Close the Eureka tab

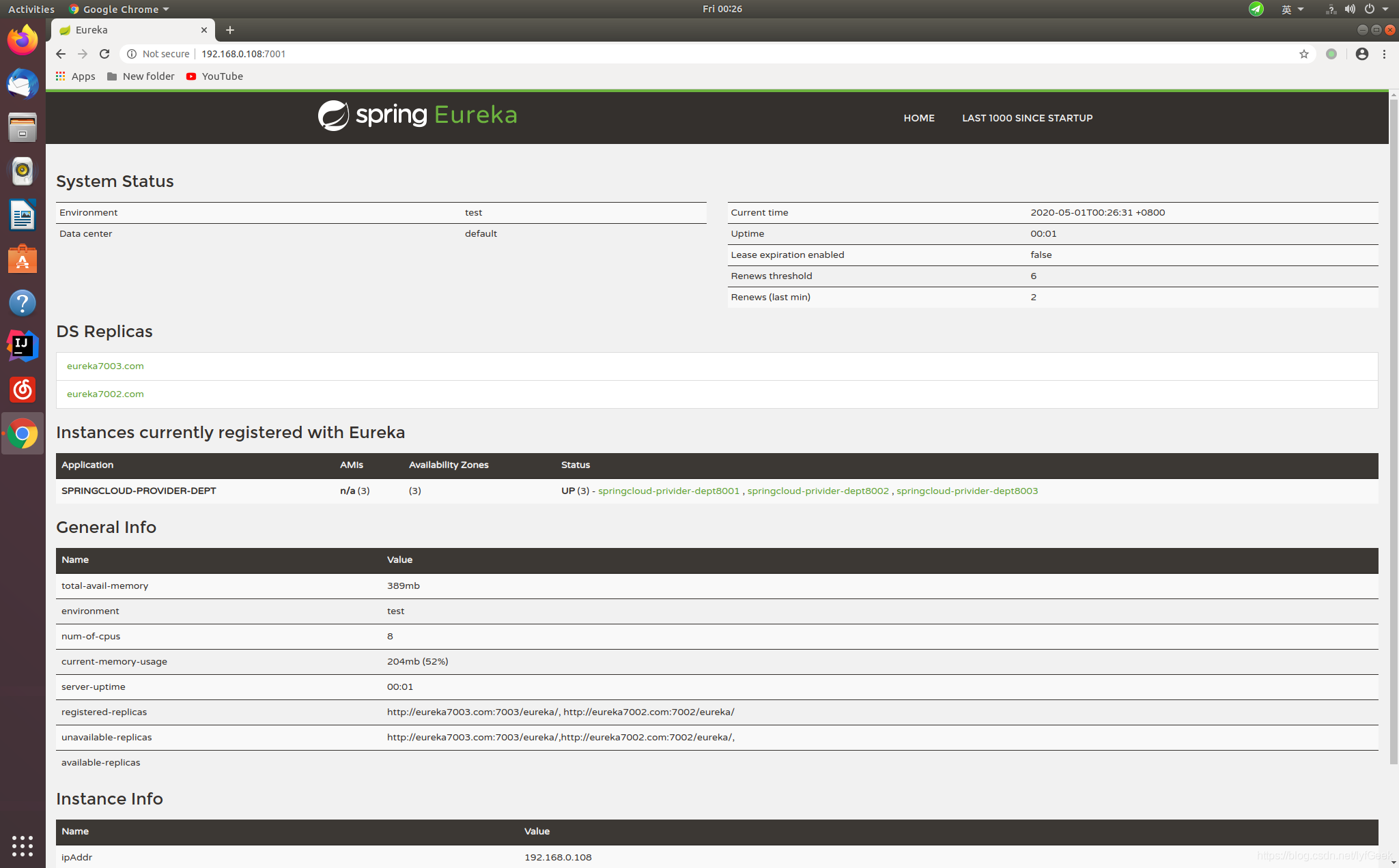click(203, 30)
